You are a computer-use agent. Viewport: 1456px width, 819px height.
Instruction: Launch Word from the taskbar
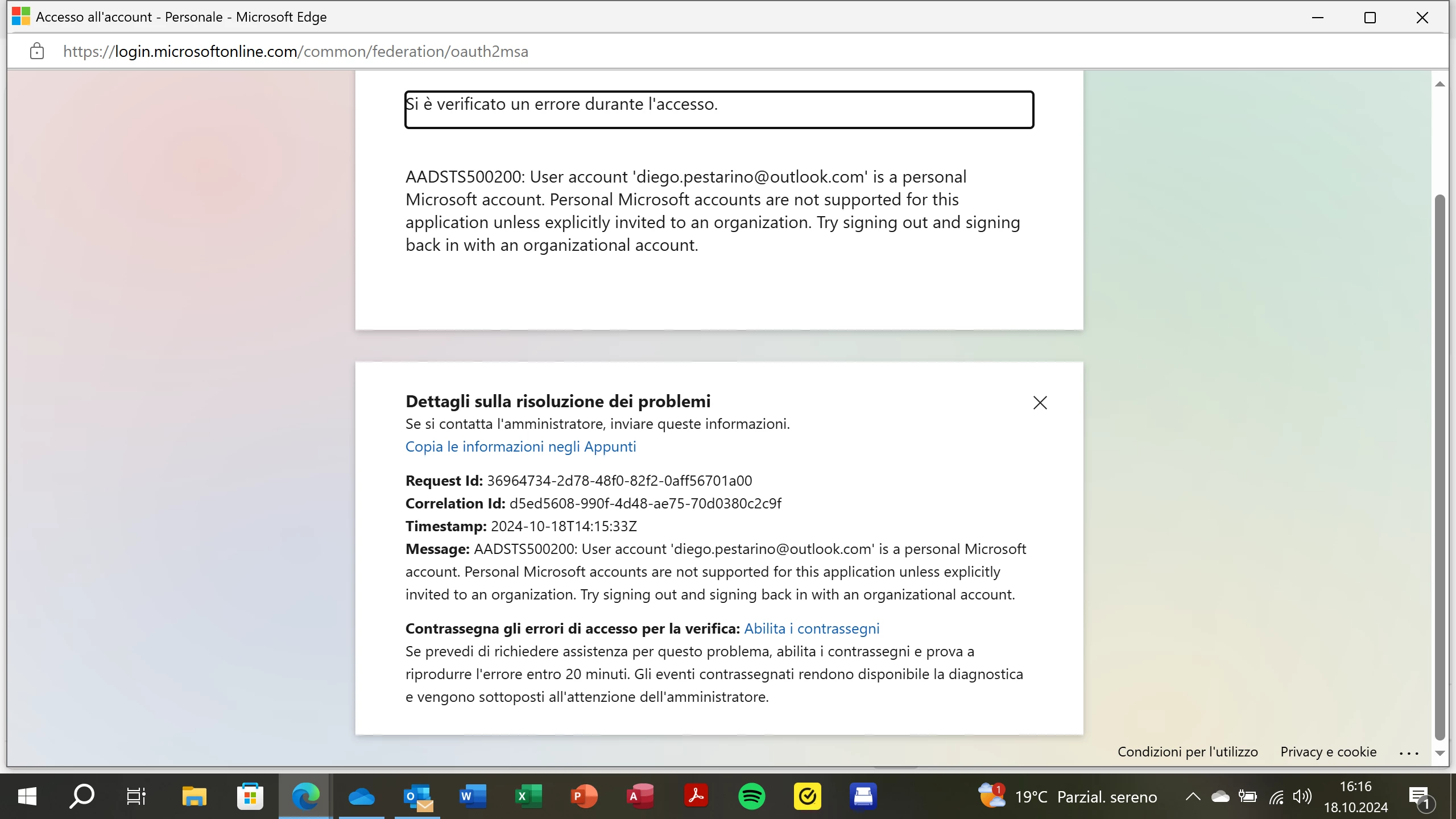pyautogui.click(x=473, y=796)
